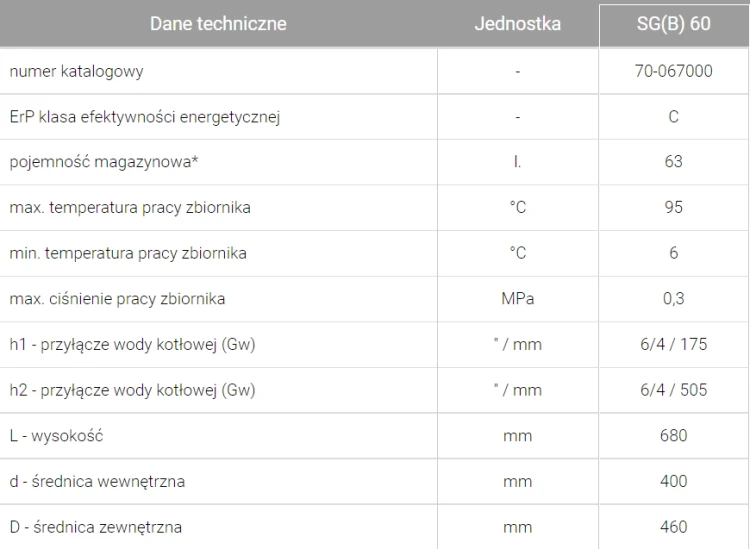Click the max temperature value 95
The width and height of the screenshot is (750, 549).
pos(673,207)
